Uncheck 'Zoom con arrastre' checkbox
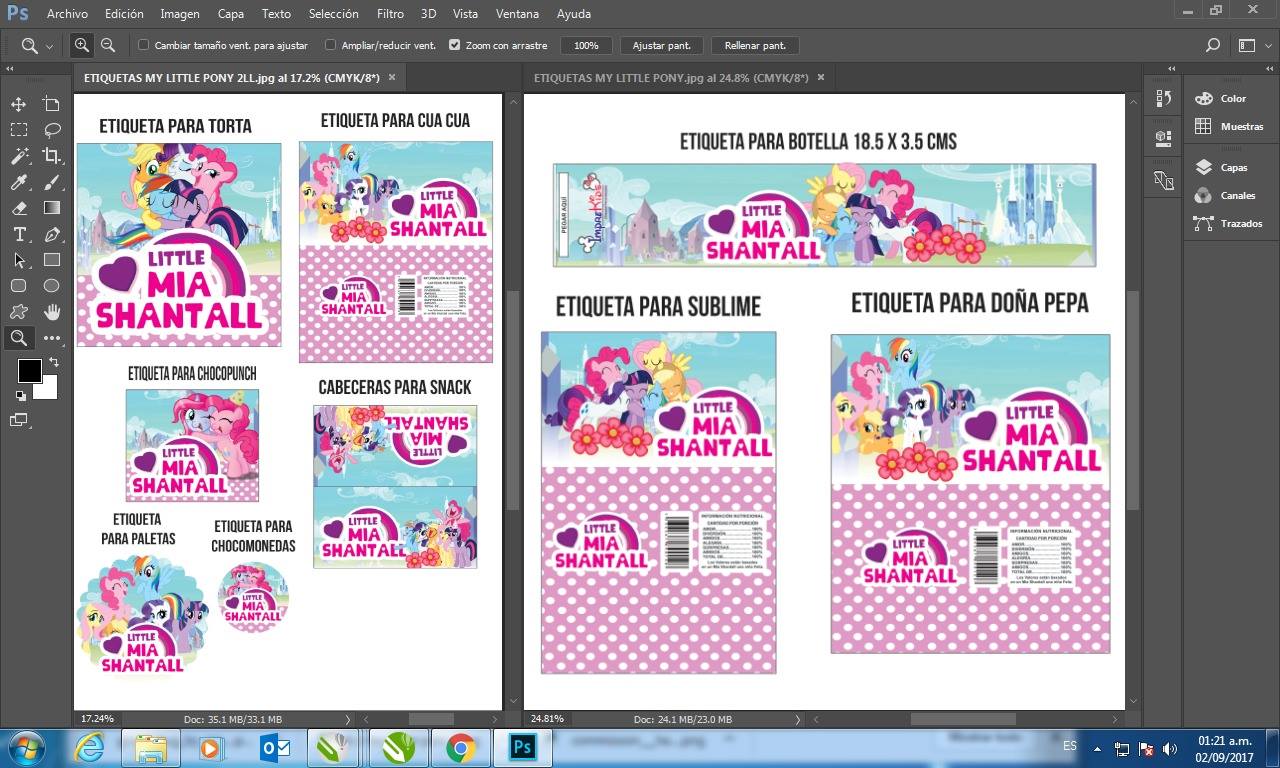 [455, 45]
